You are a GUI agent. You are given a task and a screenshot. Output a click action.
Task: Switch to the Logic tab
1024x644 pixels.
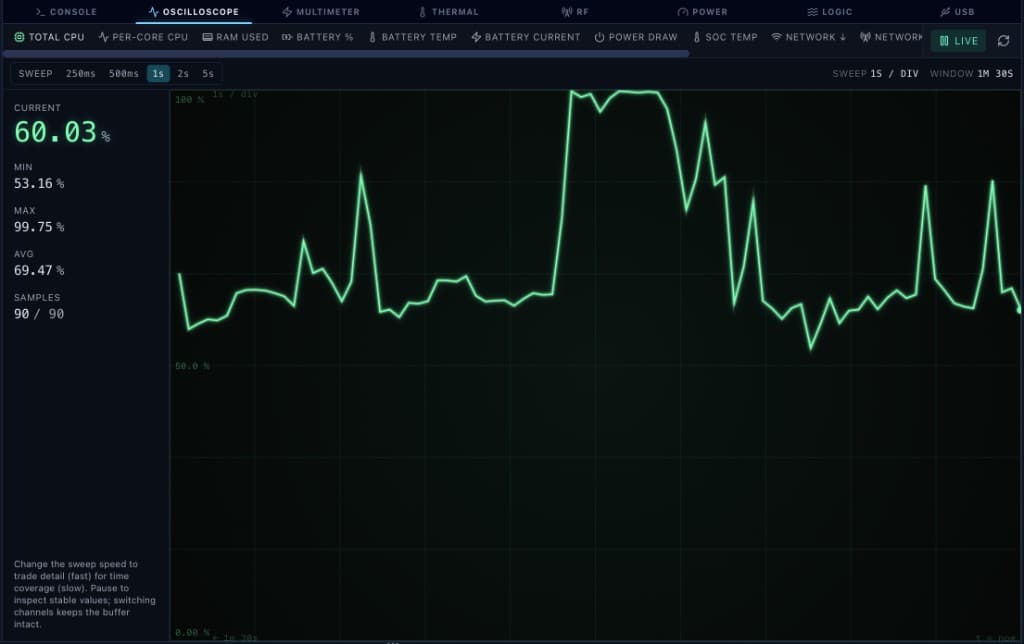pos(829,12)
